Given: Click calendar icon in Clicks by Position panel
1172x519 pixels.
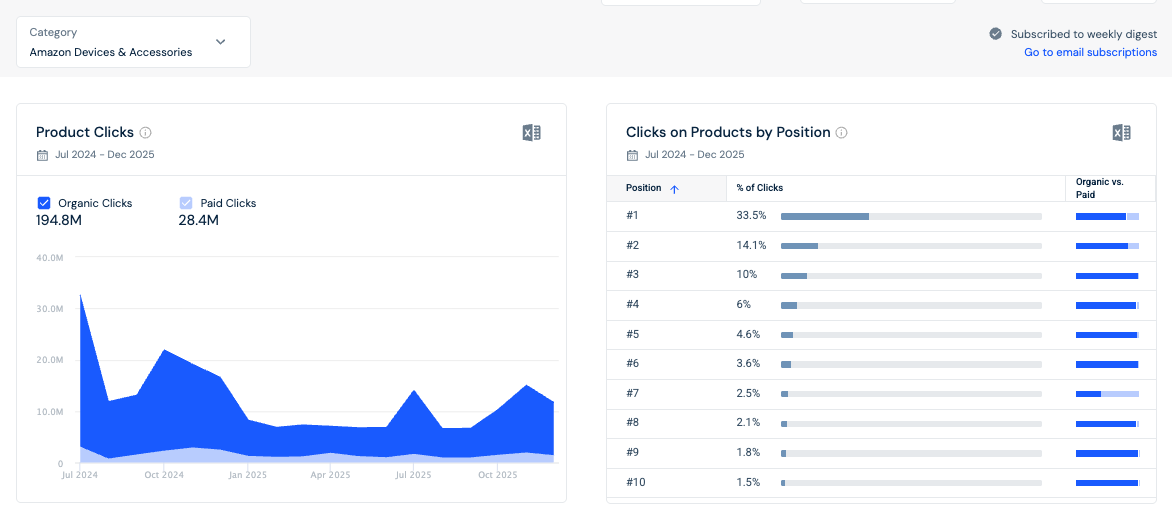Looking at the screenshot, I should point(632,156).
